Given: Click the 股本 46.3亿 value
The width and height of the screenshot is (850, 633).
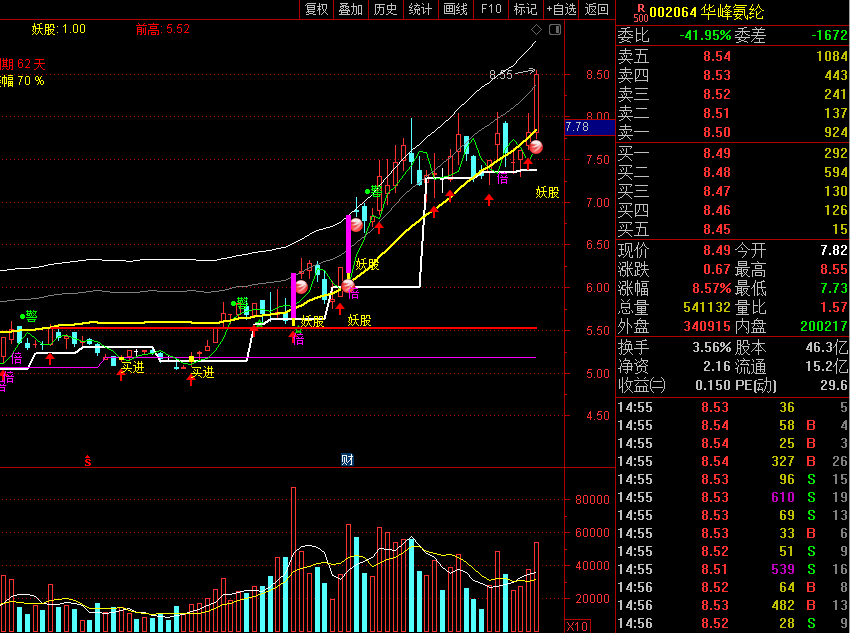Looking at the screenshot, I should (827, 347).
